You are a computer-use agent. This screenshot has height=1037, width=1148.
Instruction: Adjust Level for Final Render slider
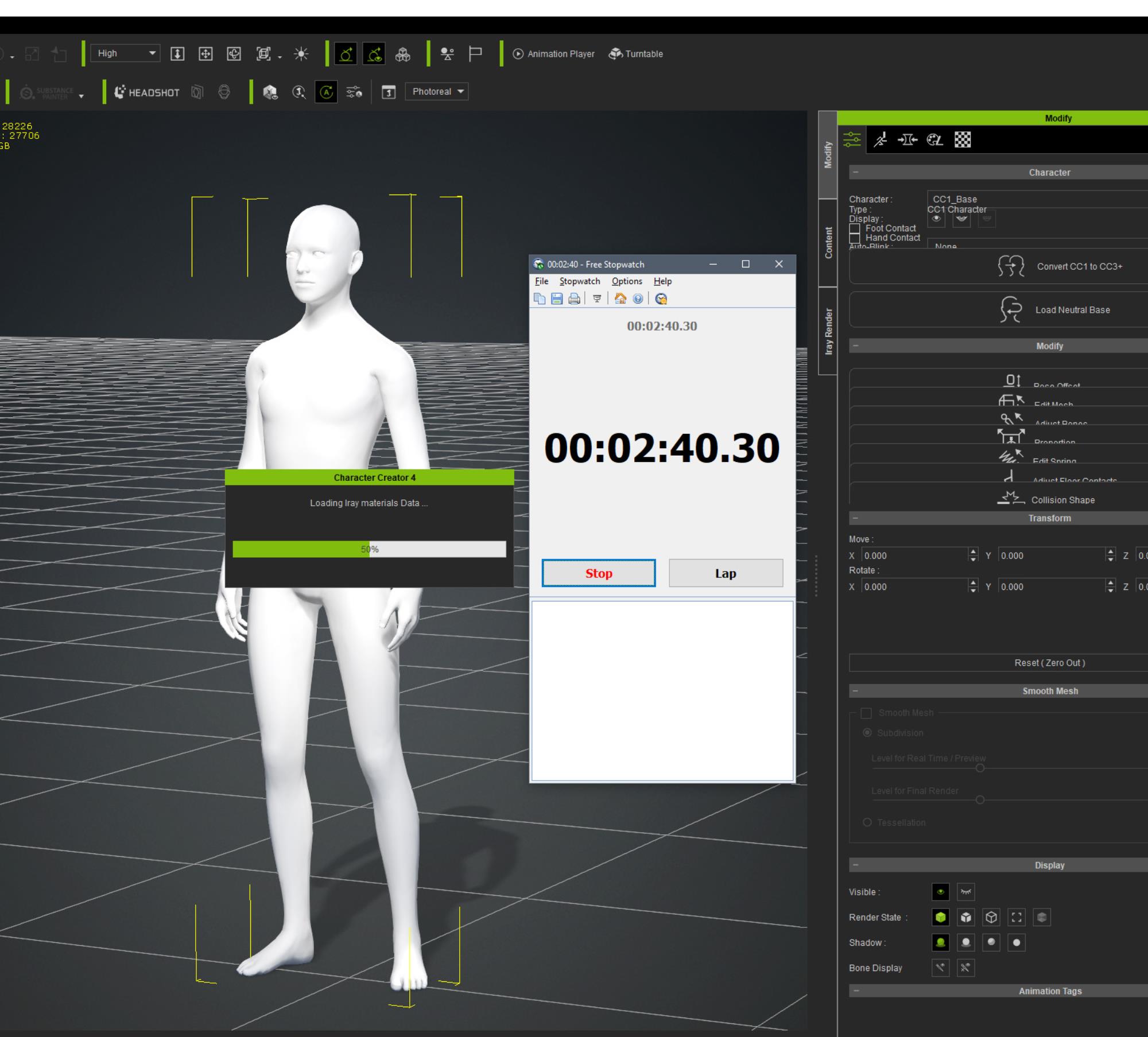tap(980, 800)
